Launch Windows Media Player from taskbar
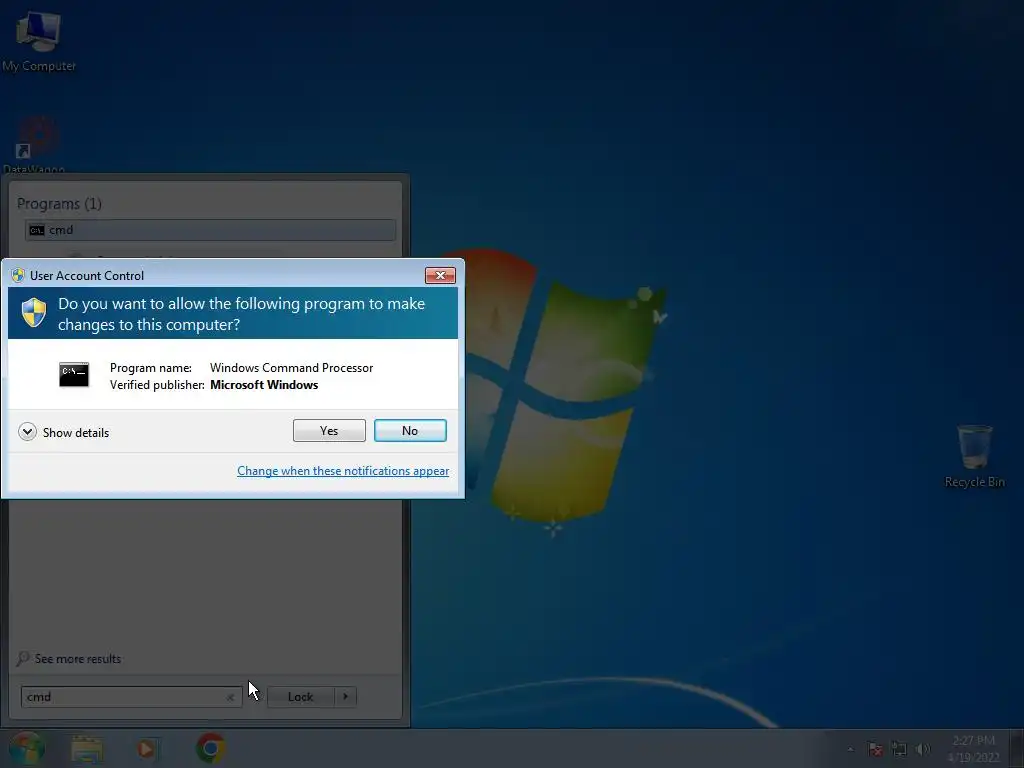This screenshot has height=768, width=1024. [x=147, y=748]
